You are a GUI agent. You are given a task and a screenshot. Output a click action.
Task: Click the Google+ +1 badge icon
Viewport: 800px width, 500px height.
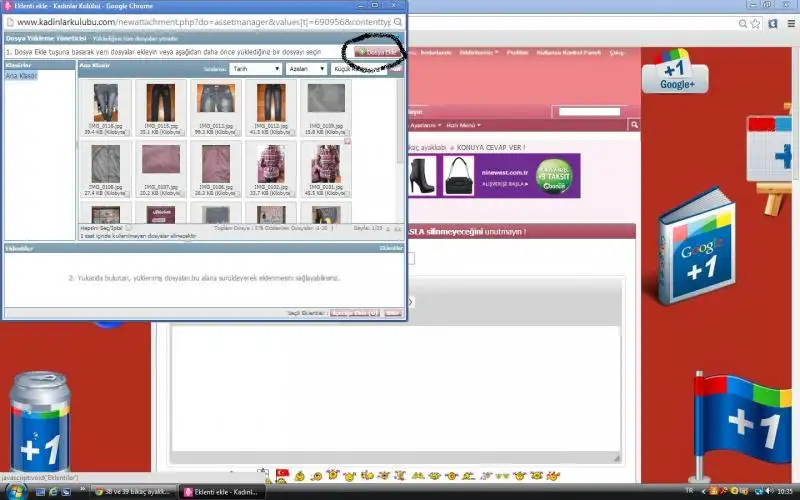pyautogui.click(x=677, y=75)
